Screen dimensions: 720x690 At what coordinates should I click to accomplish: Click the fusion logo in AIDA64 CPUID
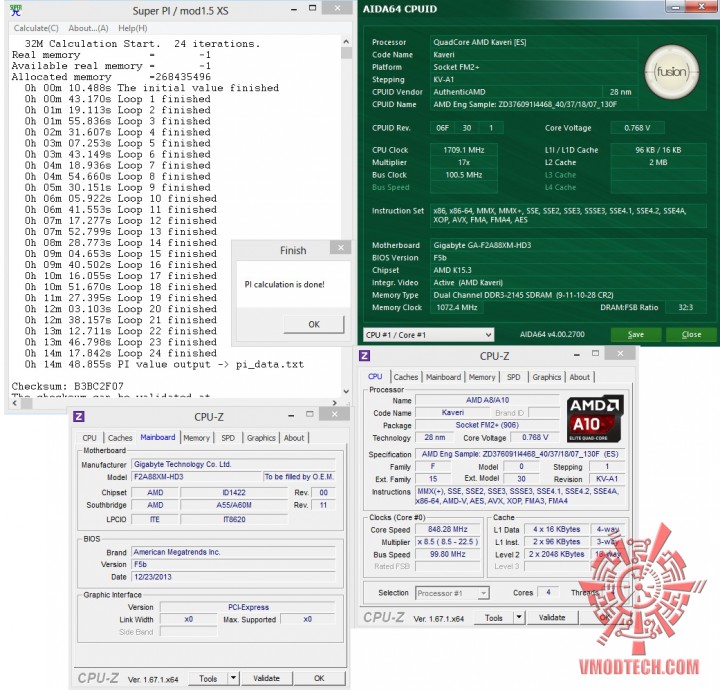click(672, 72)
